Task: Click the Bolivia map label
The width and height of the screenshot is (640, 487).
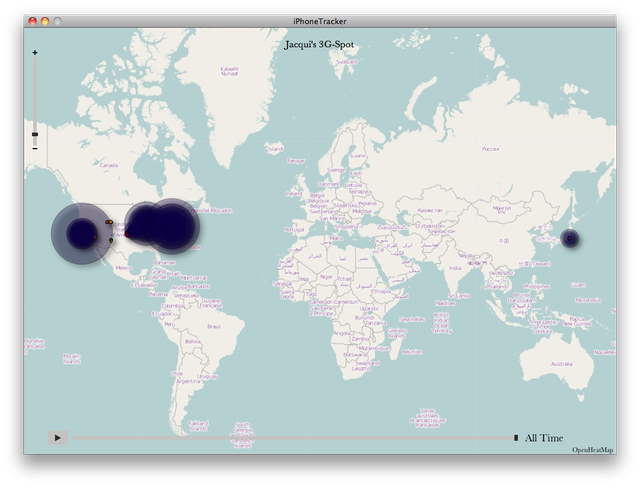Action: (193, 341)
